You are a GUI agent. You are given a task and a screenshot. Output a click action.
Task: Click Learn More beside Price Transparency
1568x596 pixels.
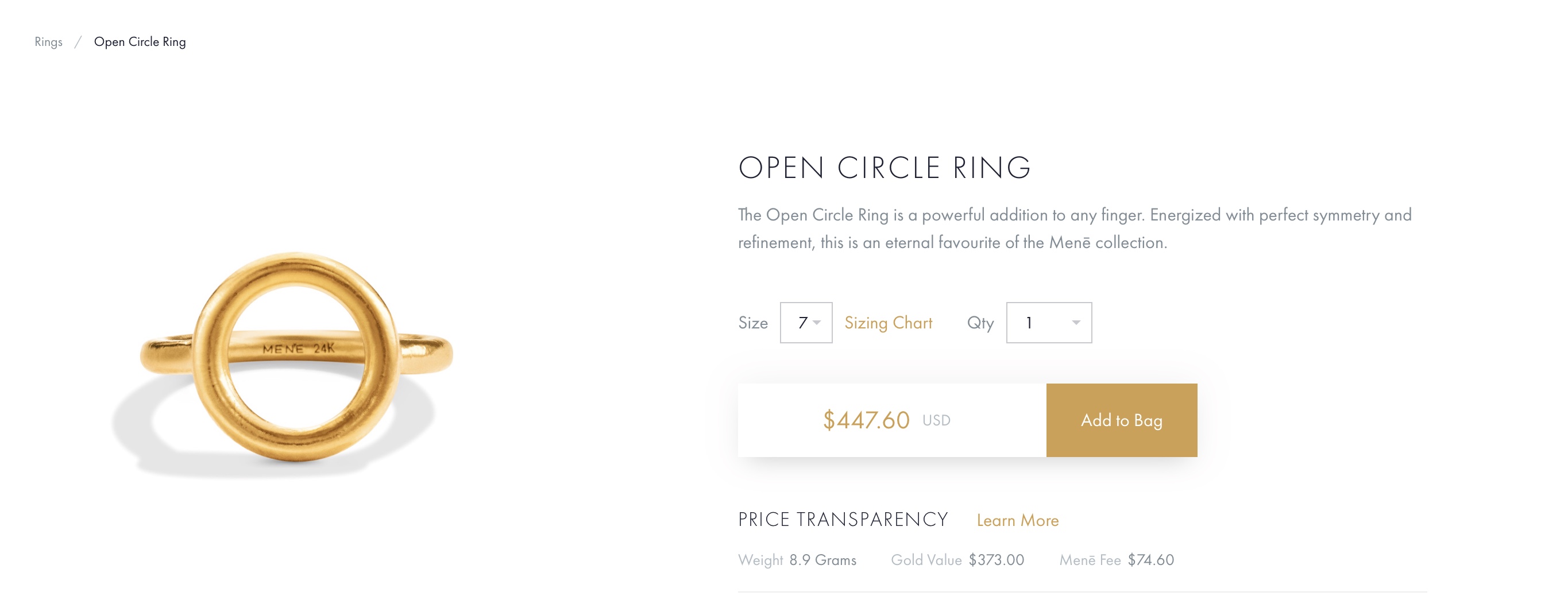[x=1017, y=521]
